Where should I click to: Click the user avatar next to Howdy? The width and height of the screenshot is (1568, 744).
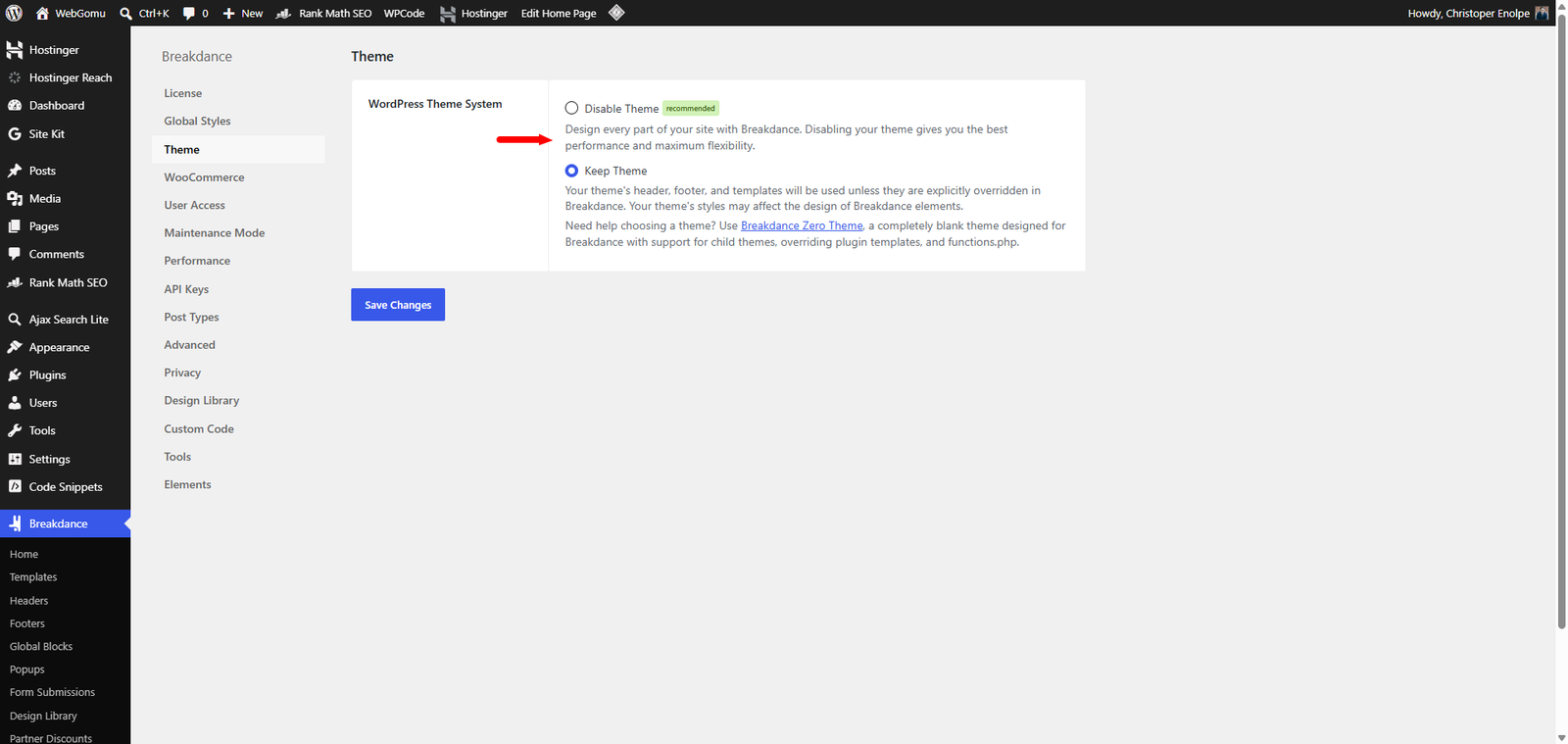[x=1542, y=13]
